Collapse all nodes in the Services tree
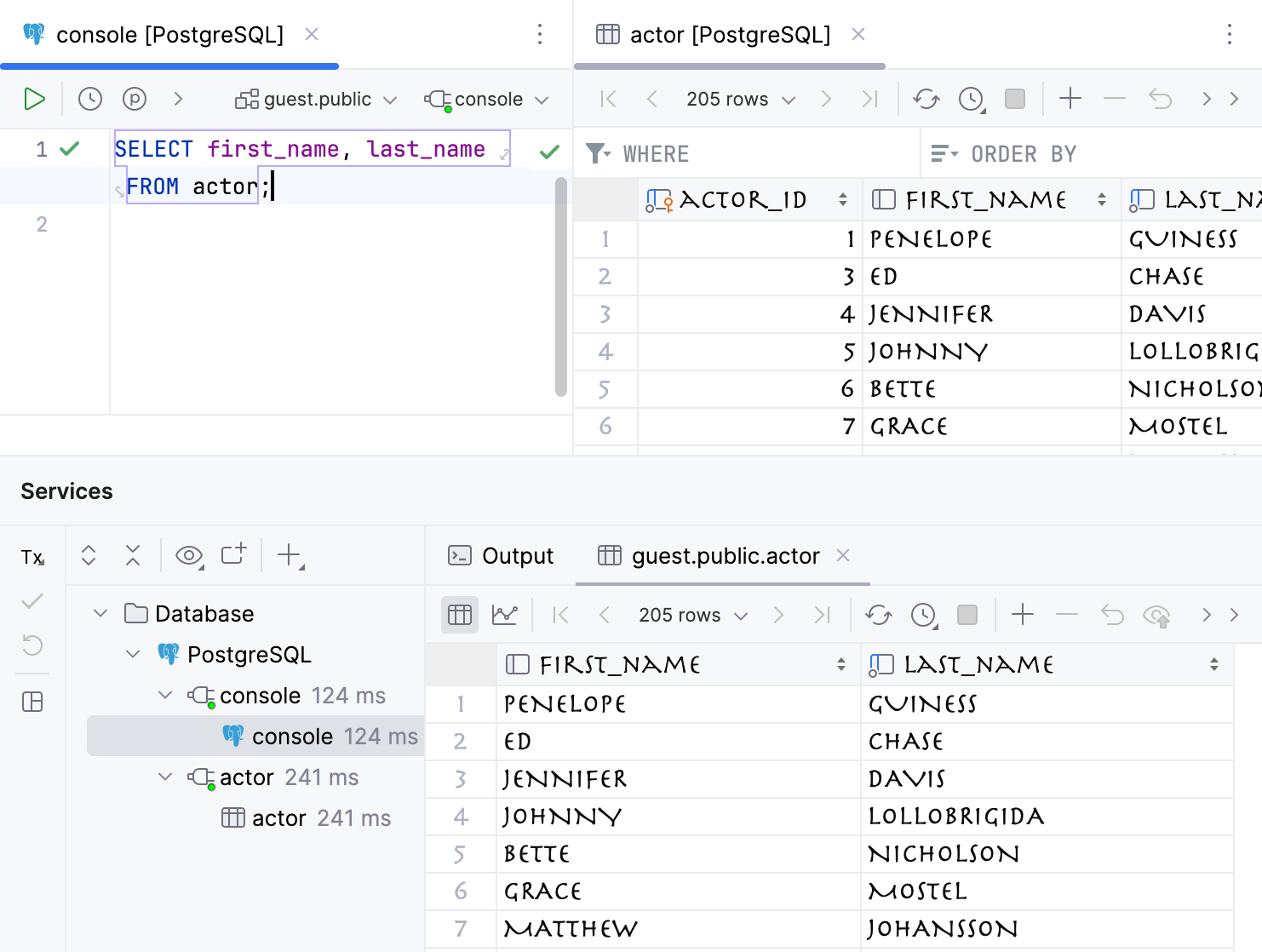Viewport: 1262px width, 952px height. coord(133,555)
